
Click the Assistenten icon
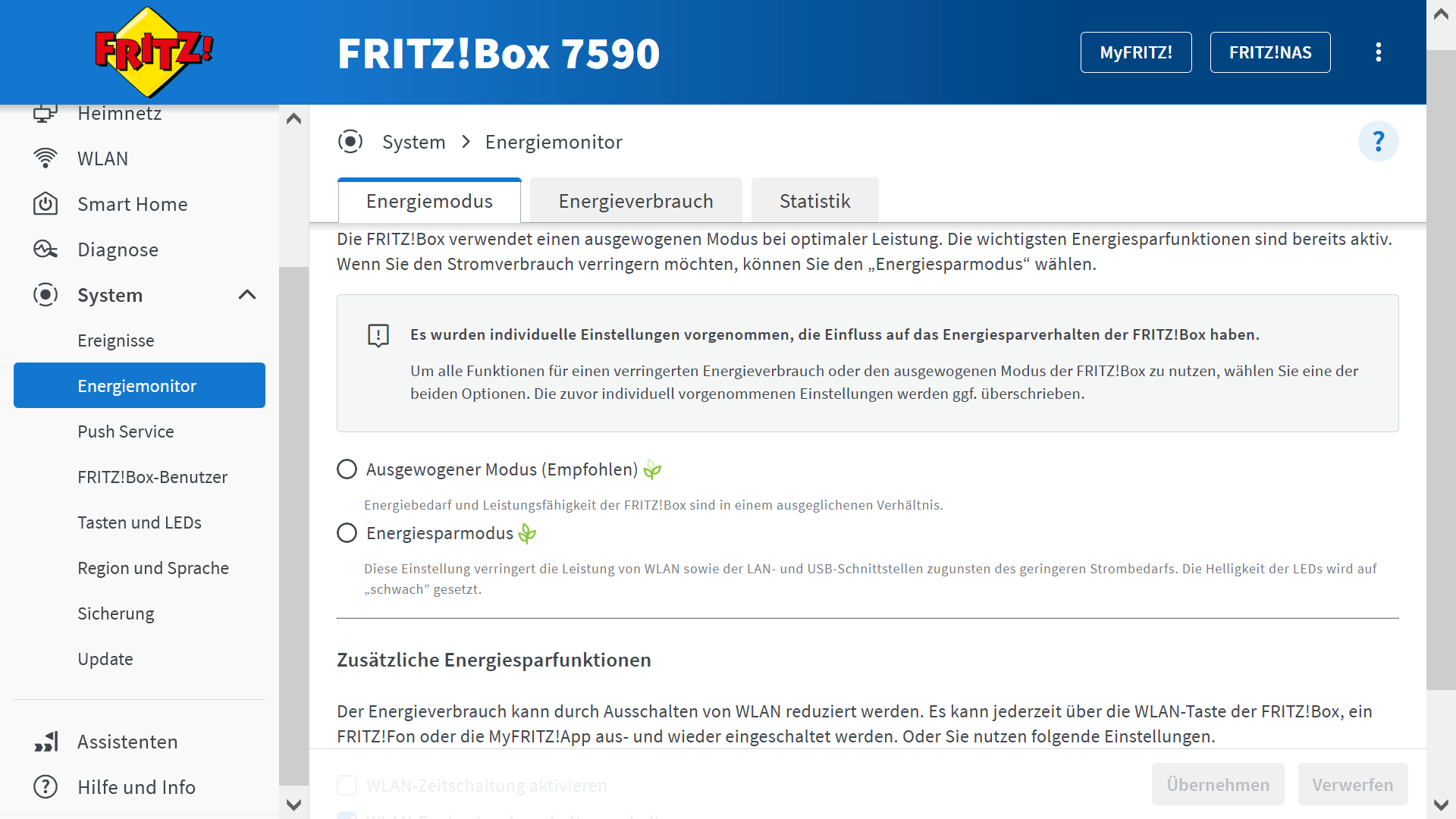point(45,742)
